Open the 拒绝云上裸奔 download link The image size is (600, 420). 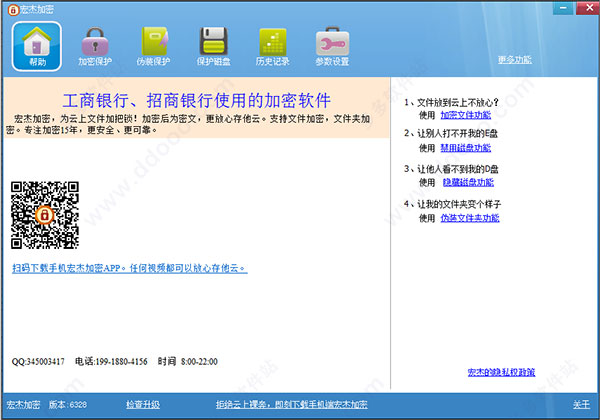[292, 404]
